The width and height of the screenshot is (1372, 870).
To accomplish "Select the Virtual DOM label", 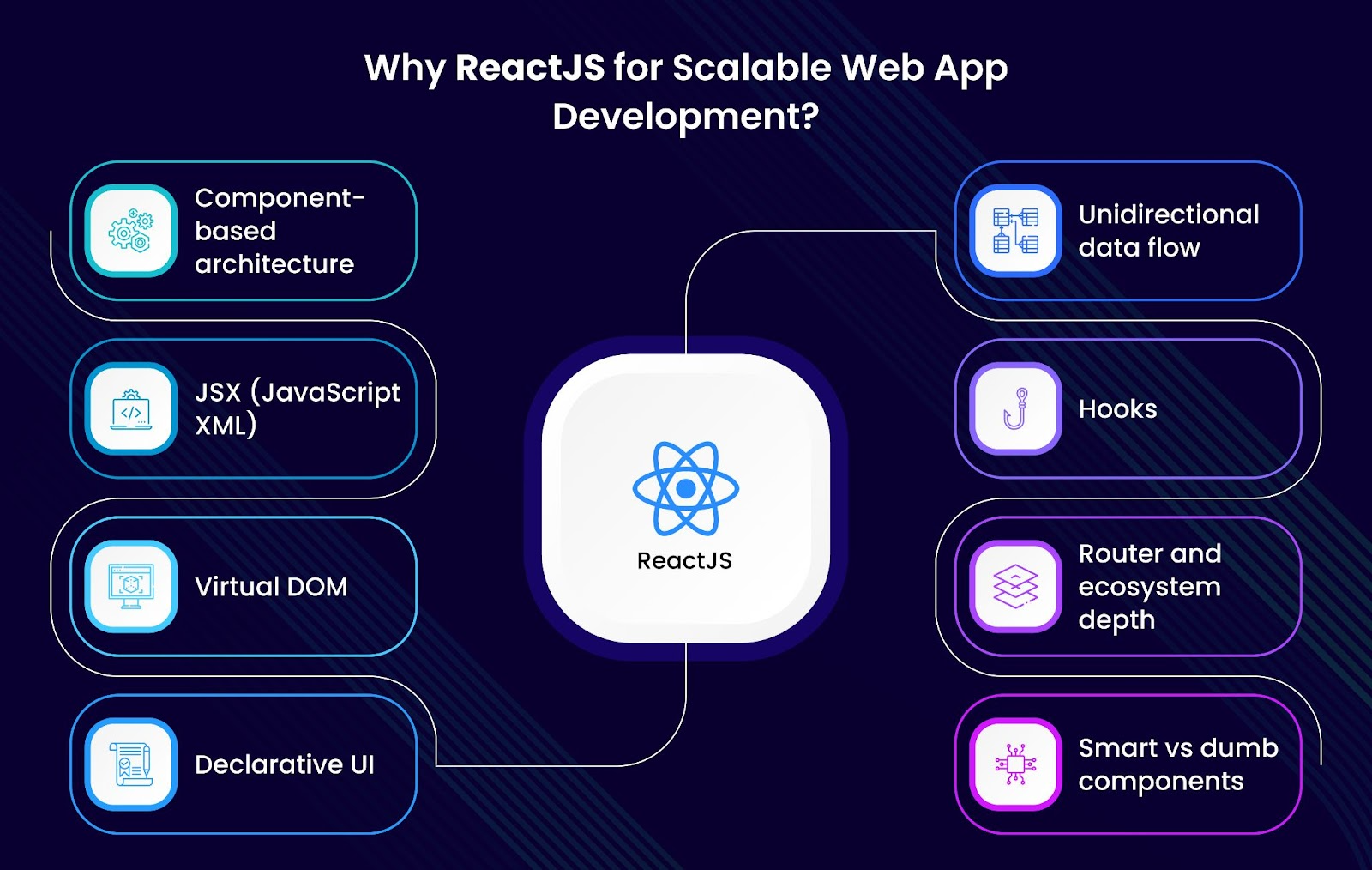I will point(271,587).
